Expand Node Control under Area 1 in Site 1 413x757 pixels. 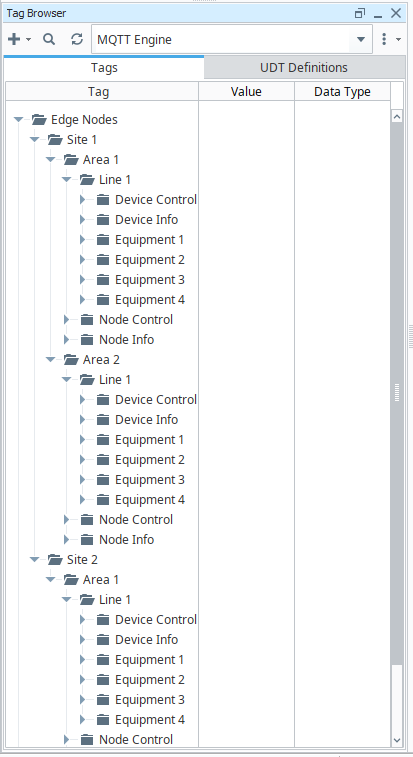(67, 320)
